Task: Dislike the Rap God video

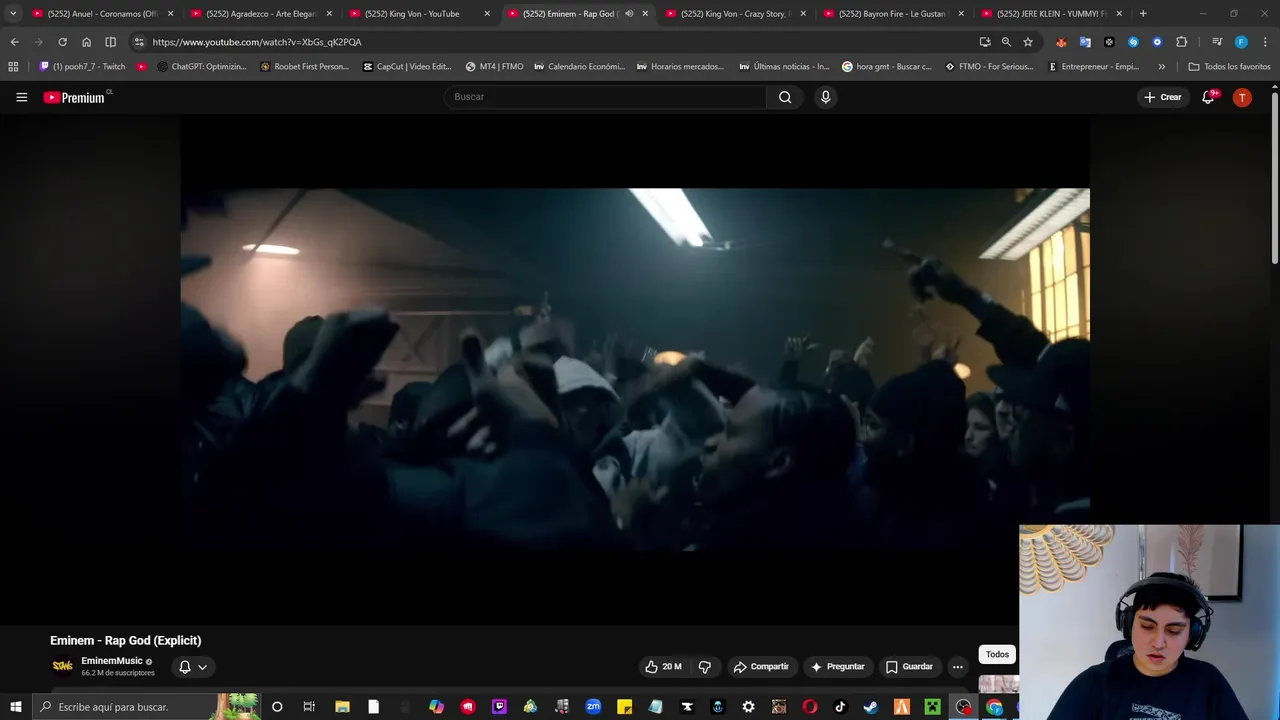Action: [705, 667]
